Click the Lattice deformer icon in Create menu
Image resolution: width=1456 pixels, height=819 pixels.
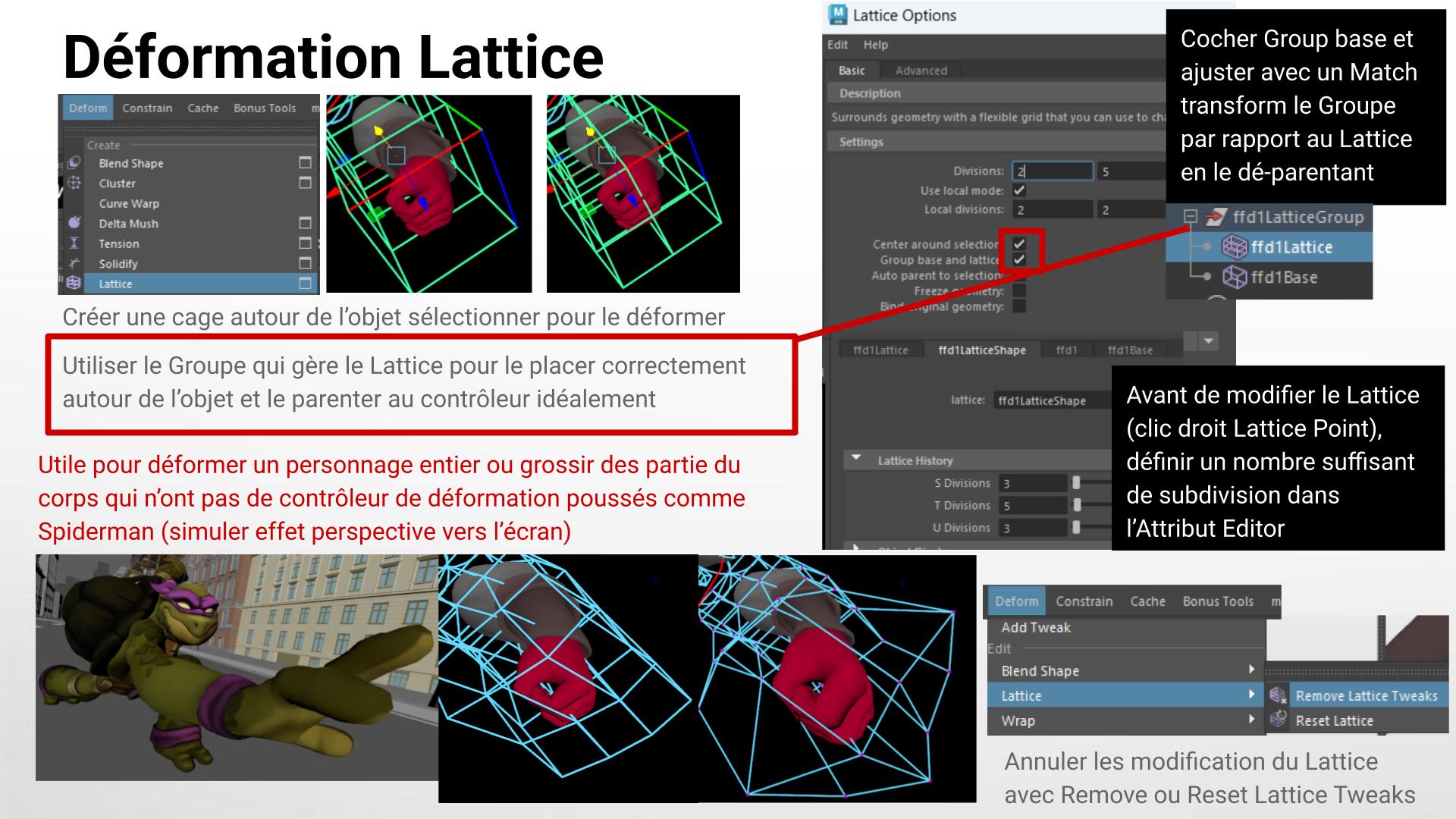point(74,283)
